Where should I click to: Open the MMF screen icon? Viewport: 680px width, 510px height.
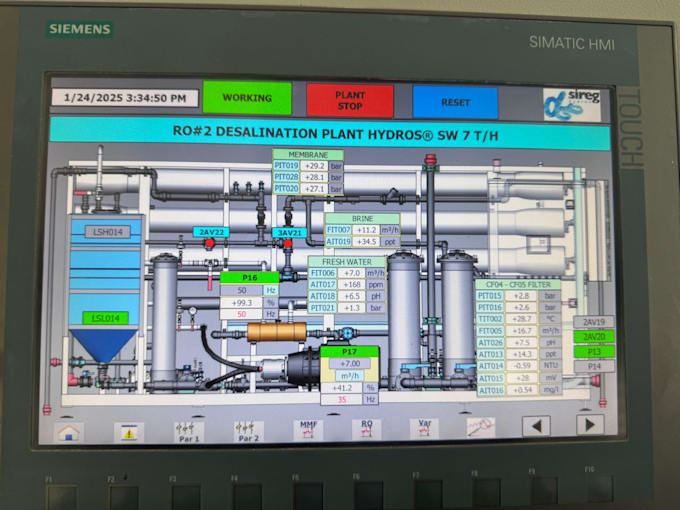(308, 430)
